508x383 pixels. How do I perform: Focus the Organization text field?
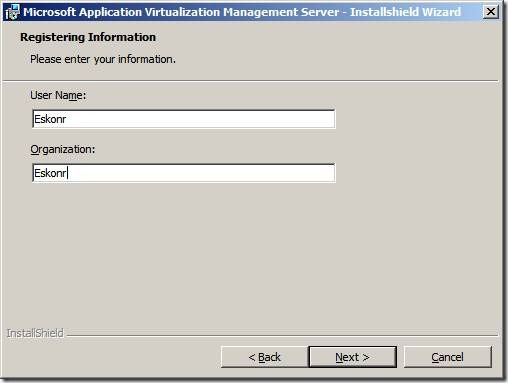point(184,173)
